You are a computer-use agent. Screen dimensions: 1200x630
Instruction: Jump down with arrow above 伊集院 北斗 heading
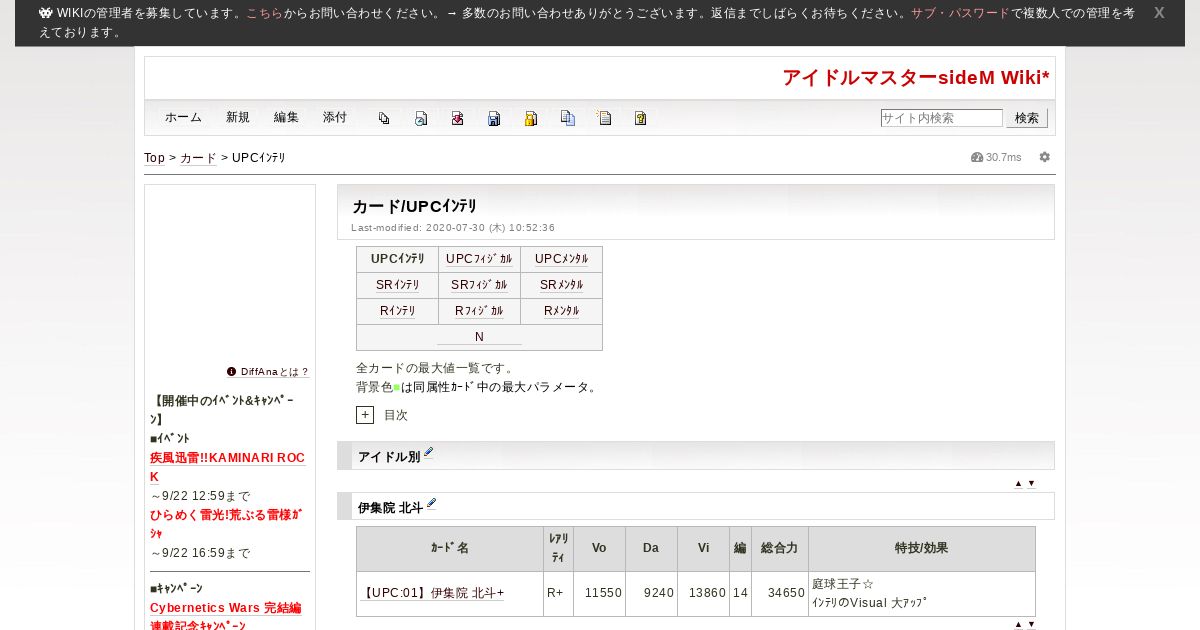tap(1032, 483)
